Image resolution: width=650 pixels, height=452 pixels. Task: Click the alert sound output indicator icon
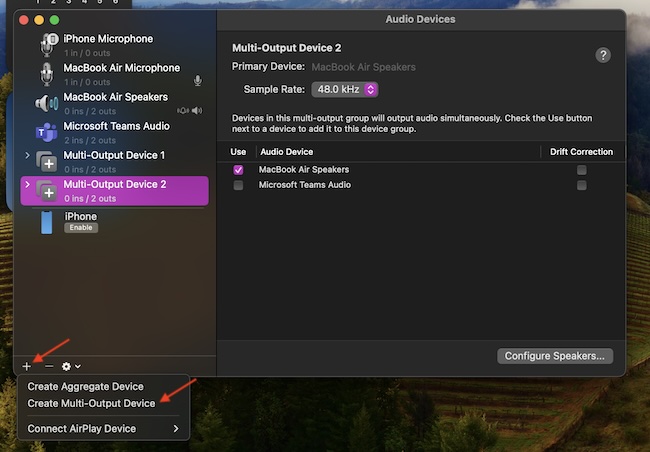pos(183,110)
